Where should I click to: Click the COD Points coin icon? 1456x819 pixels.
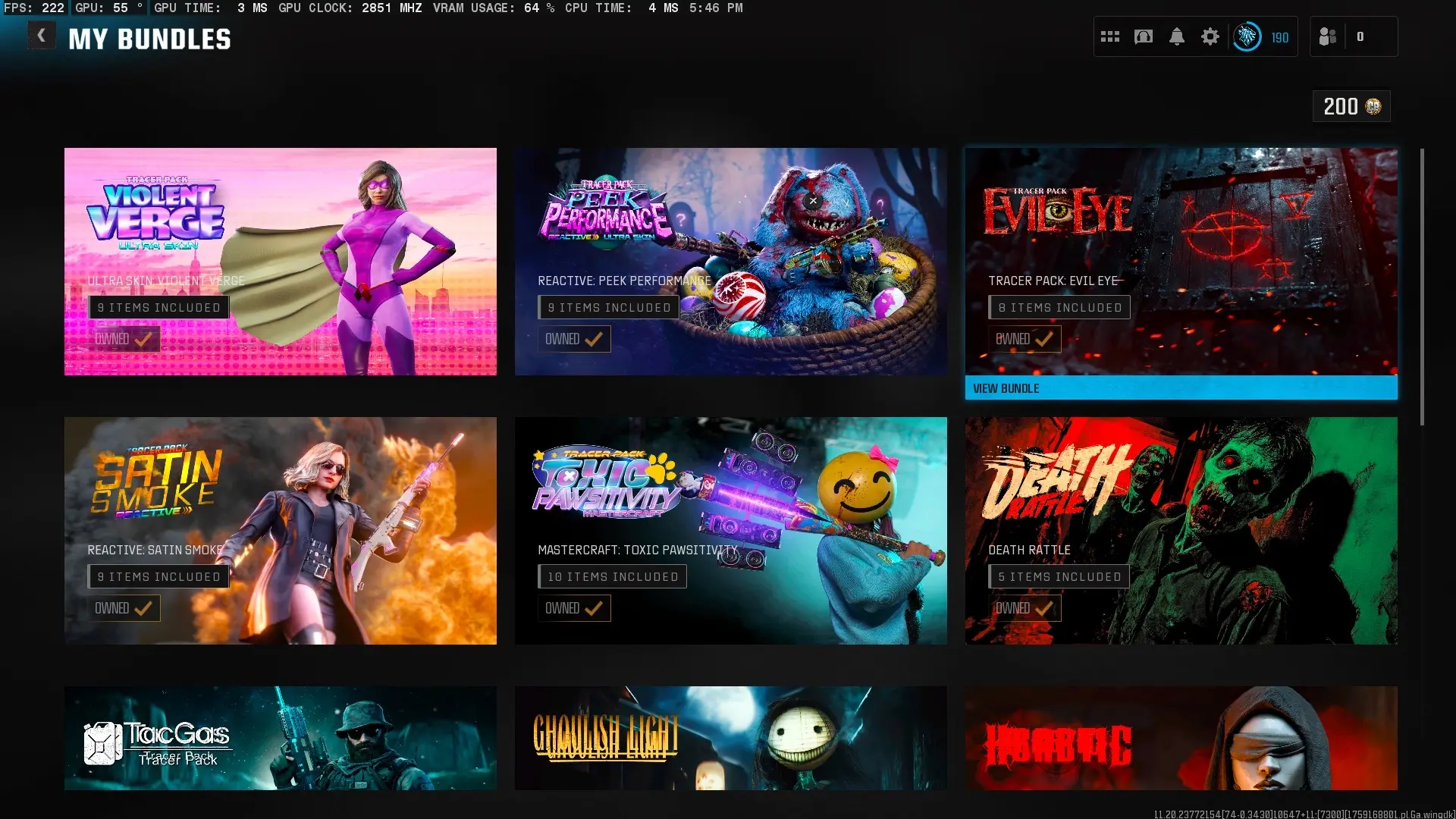coord(1373,106)
